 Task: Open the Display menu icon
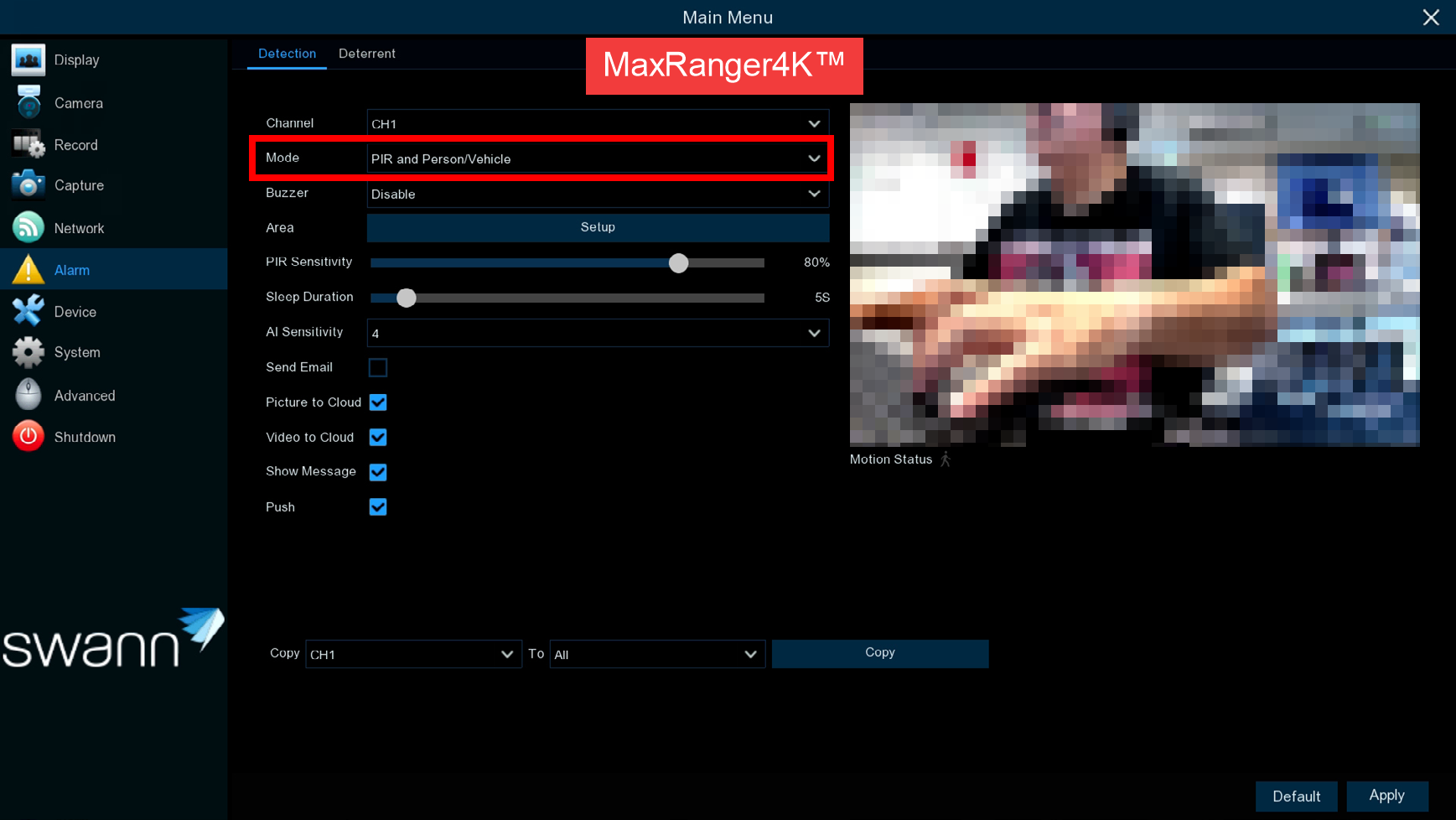pyautogui.click(x=28, y=60)
